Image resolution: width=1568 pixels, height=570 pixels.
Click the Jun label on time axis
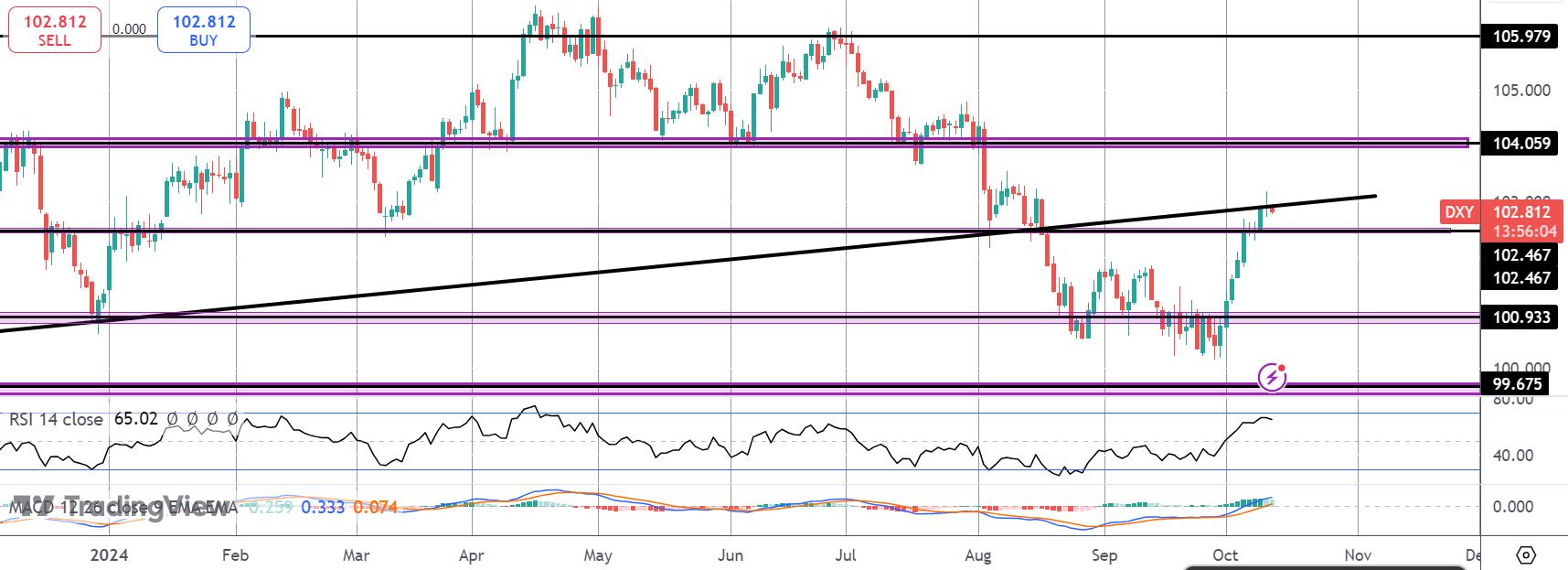(731, 555)
